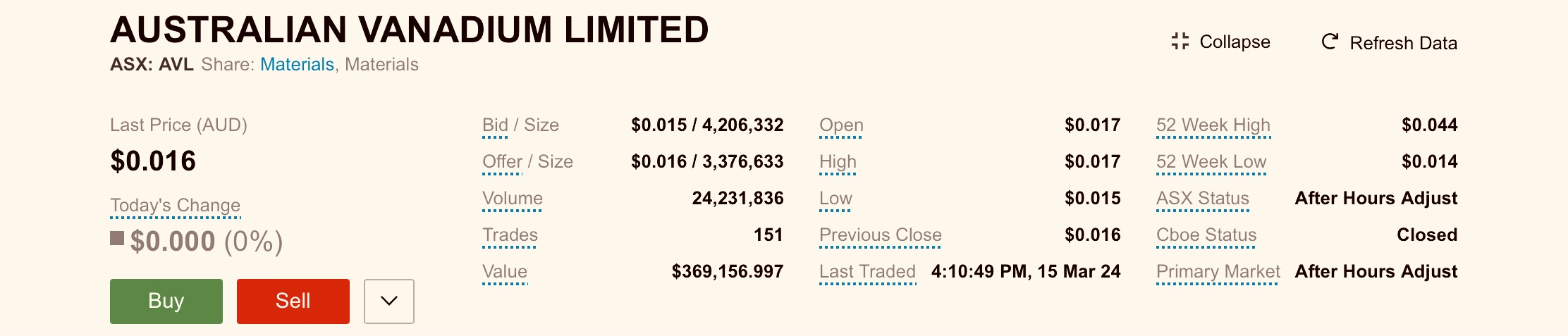
Task: Click the Offer / Size label
Action: pyautogui.click(x=527, y=161)
